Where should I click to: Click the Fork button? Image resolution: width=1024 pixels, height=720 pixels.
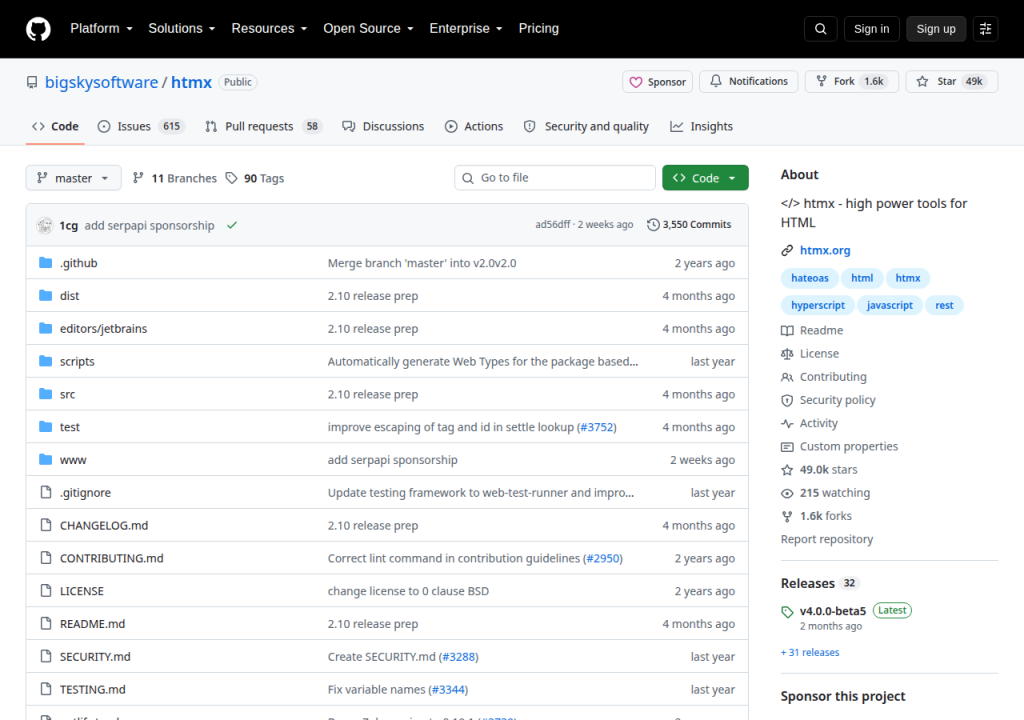(852, 81)
